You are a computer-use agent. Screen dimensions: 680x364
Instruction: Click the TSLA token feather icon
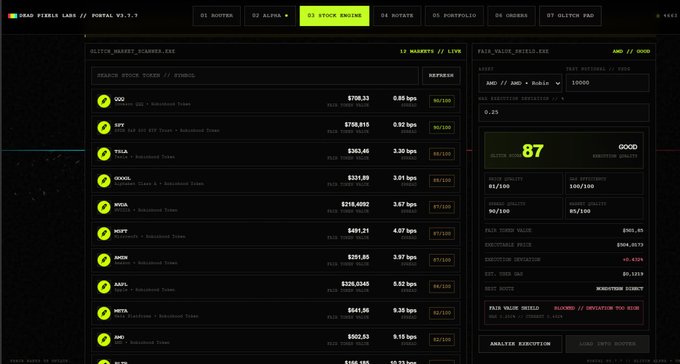(104, 154)
